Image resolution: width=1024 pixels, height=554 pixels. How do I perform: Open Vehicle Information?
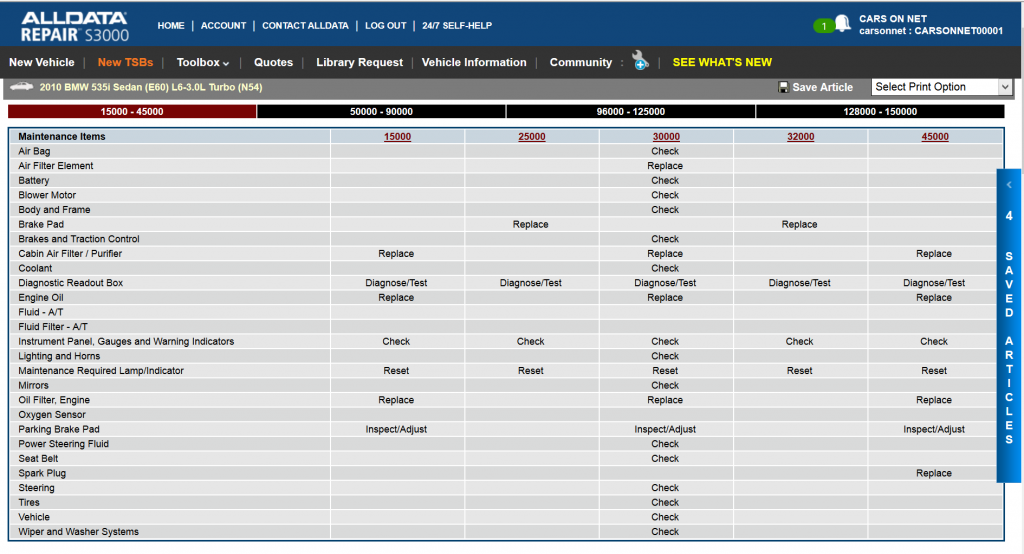coord(474,63)
